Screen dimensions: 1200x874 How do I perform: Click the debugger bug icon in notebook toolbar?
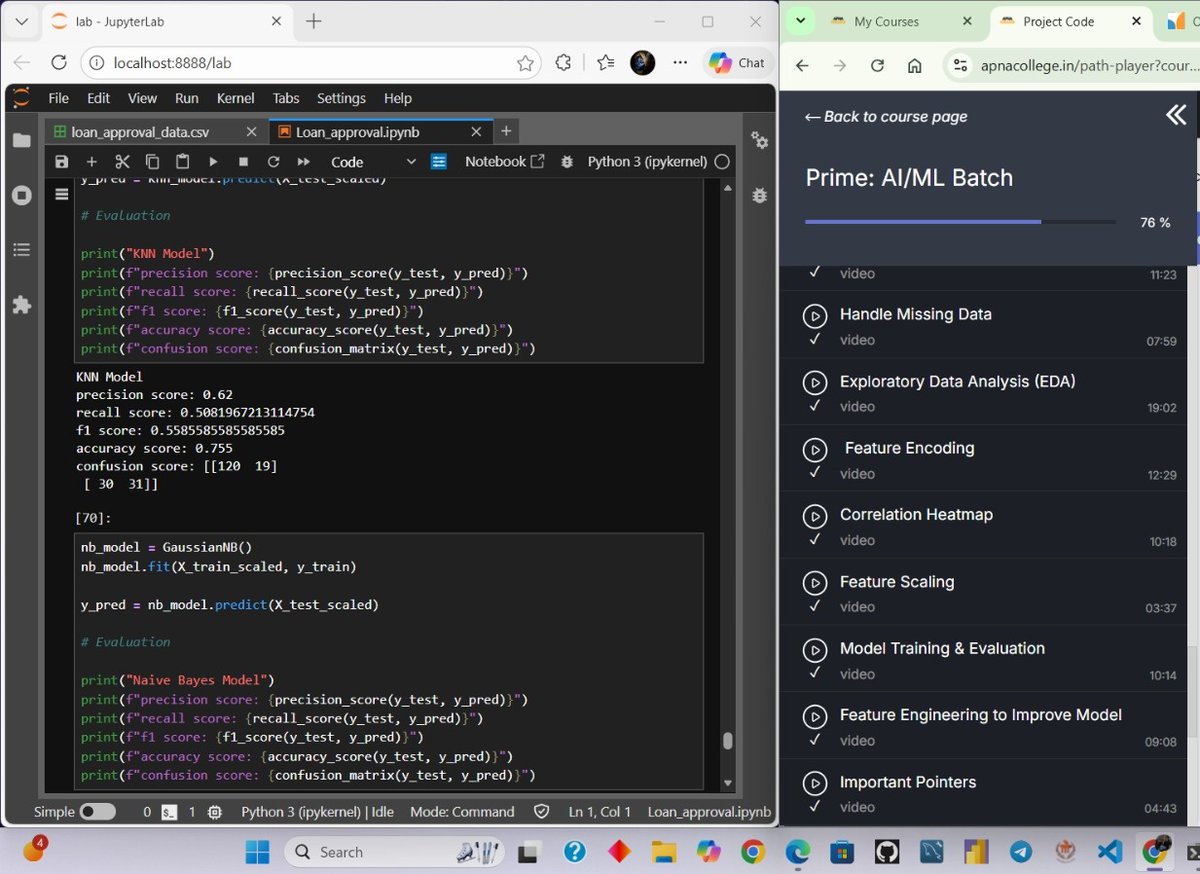click(567, 161)
